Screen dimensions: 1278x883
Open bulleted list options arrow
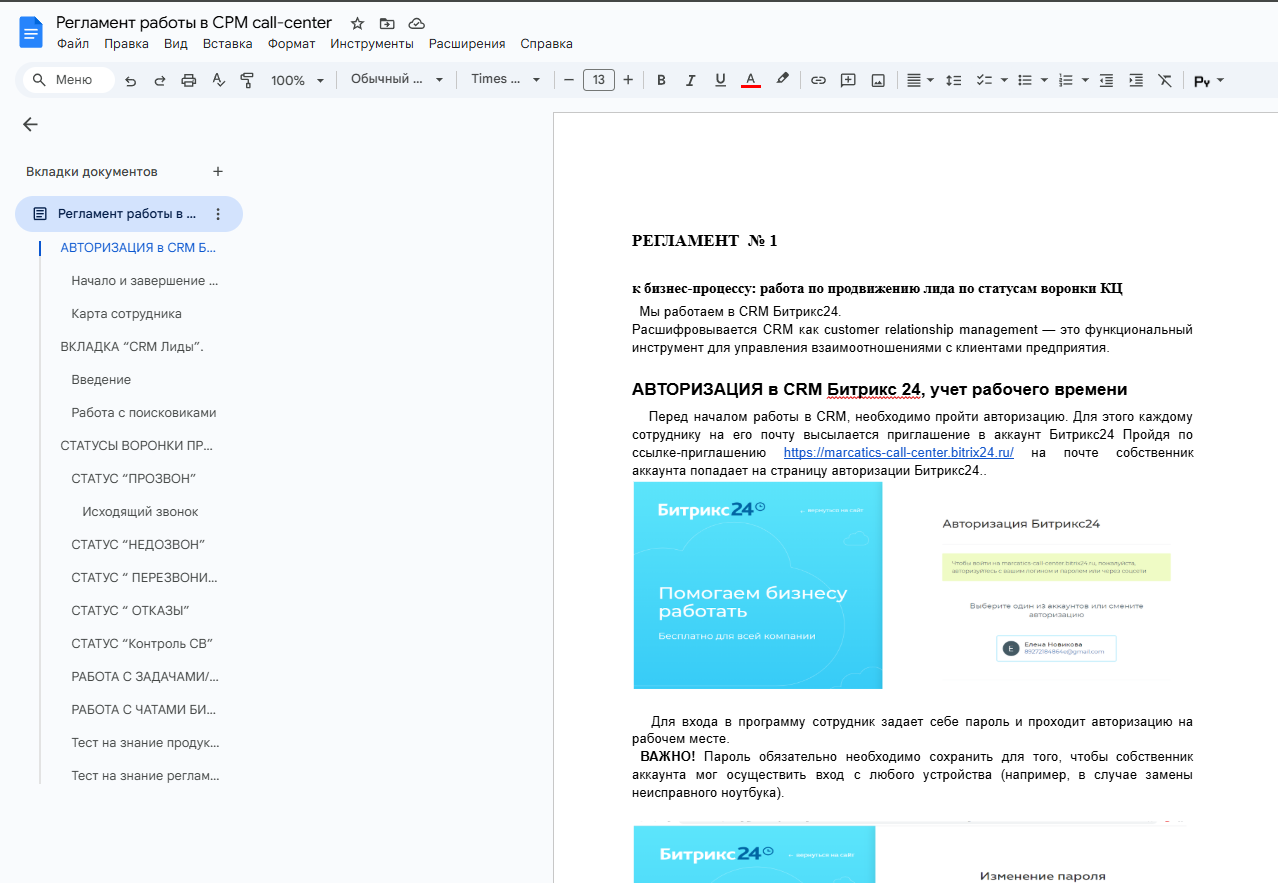click(x=1044, y=80)
